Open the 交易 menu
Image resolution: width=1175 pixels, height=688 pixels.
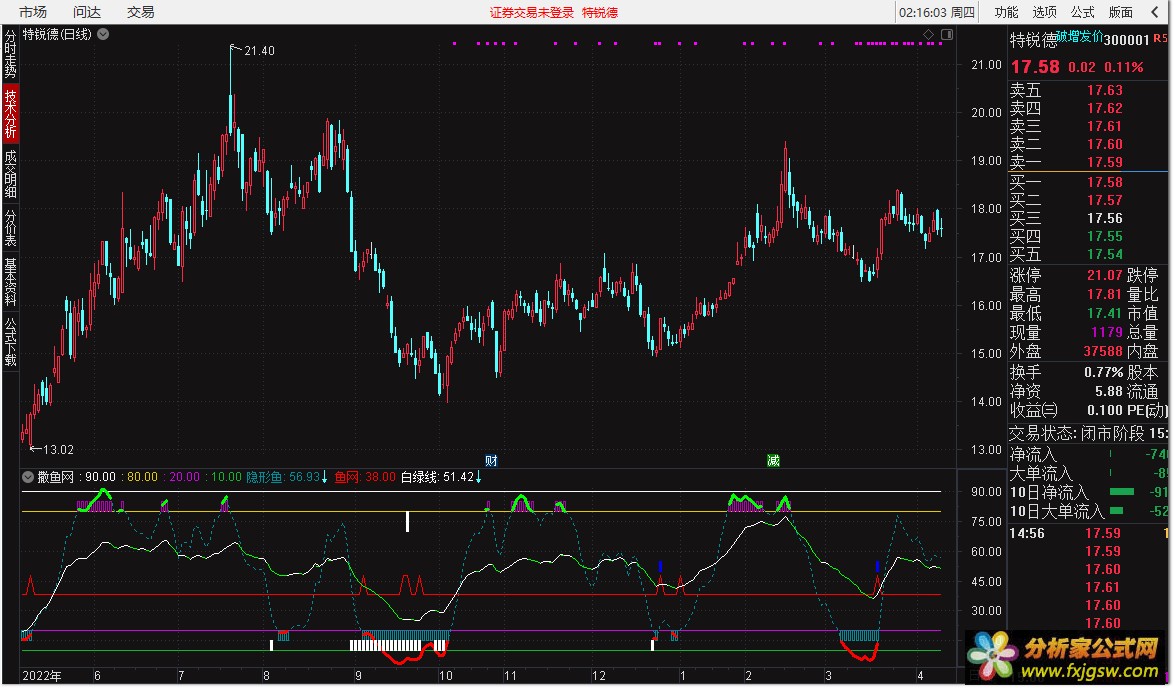[140, 12]
